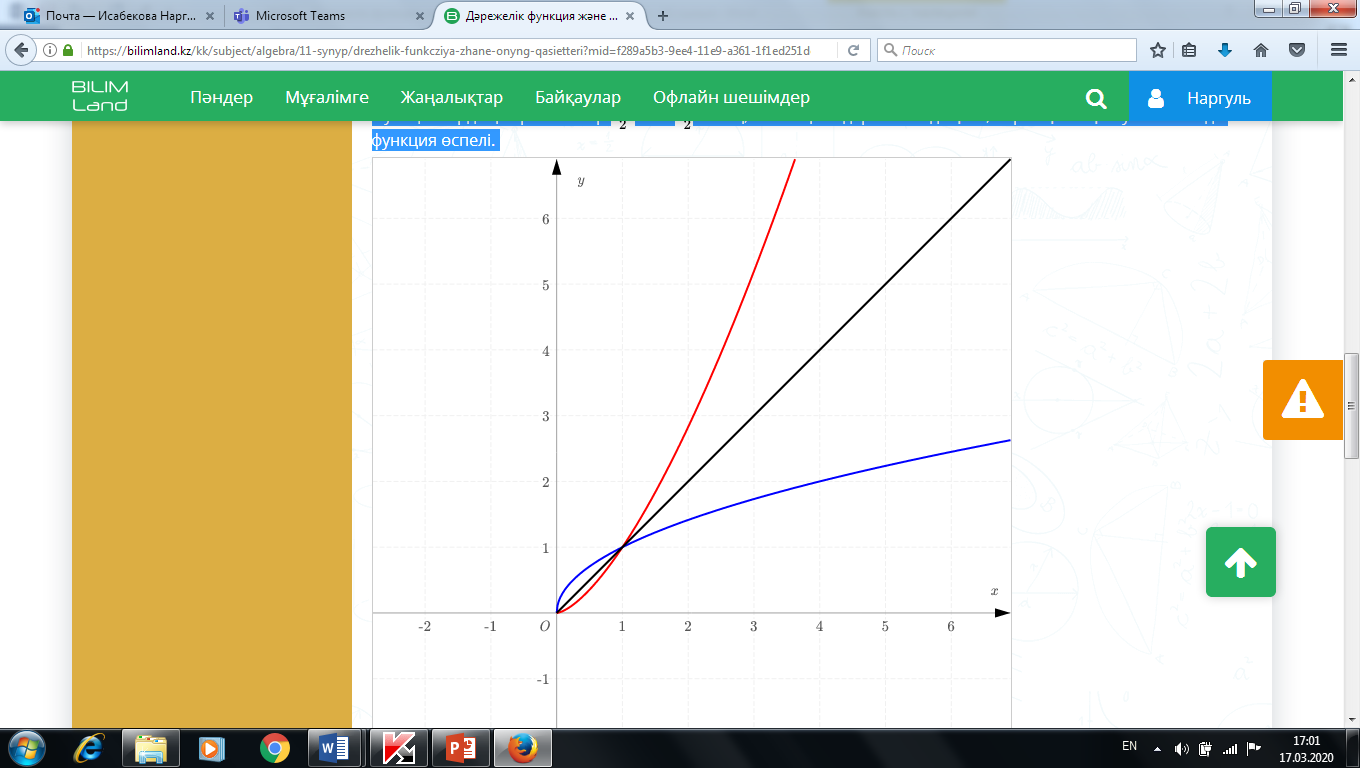Click the green padlock site security icon
This screenshot has height=768, width=1360.
(68, 50)
